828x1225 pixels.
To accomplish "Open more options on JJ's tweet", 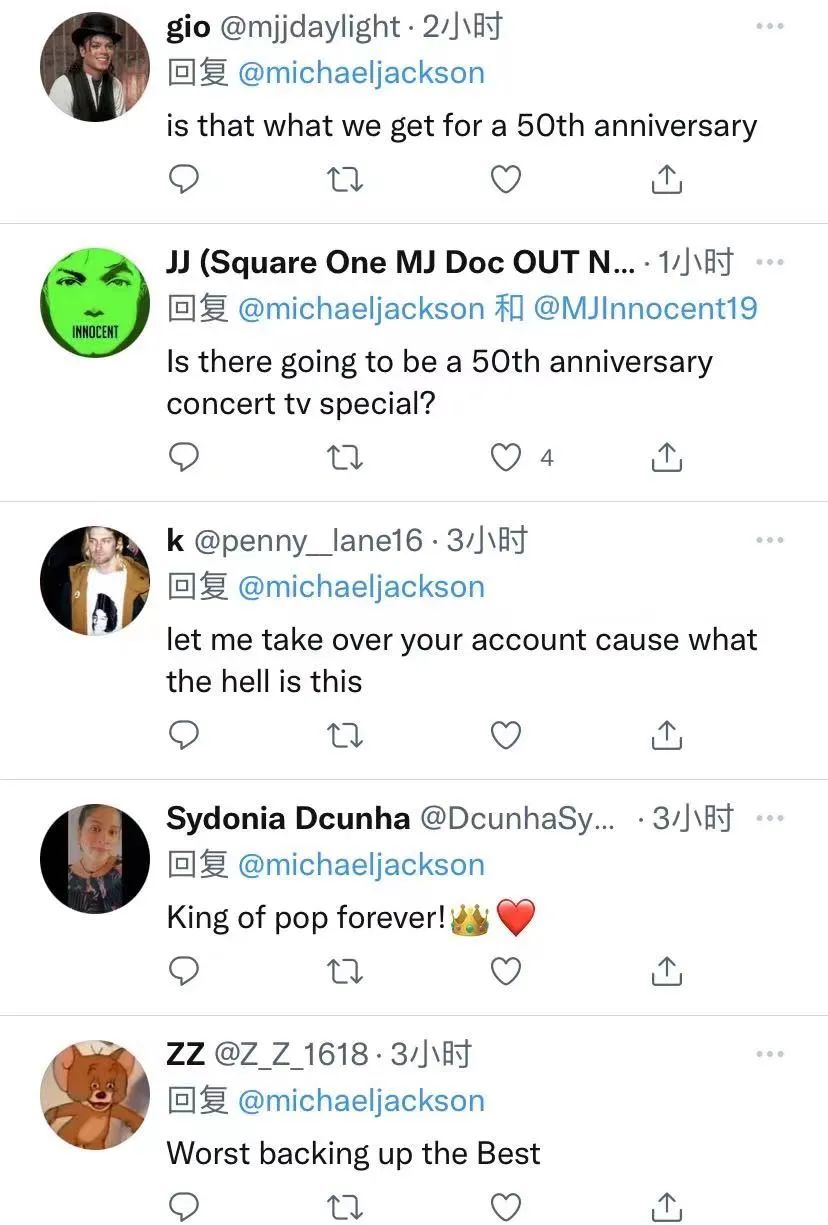I will coord(769,262).
